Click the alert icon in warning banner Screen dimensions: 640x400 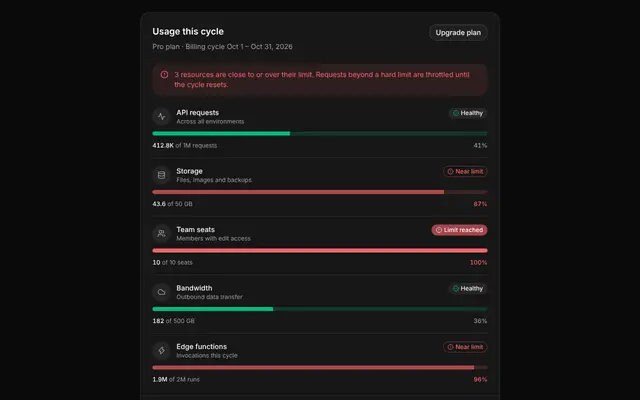164,75
